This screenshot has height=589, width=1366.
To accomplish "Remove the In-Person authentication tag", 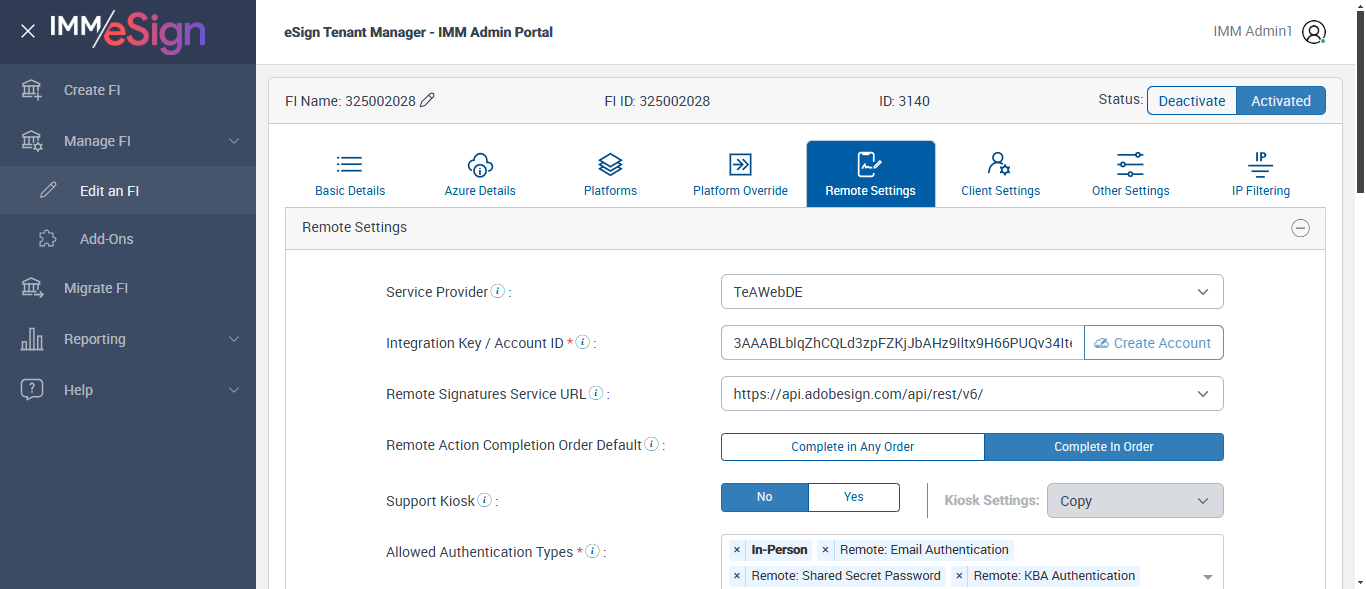I will 737,550.
